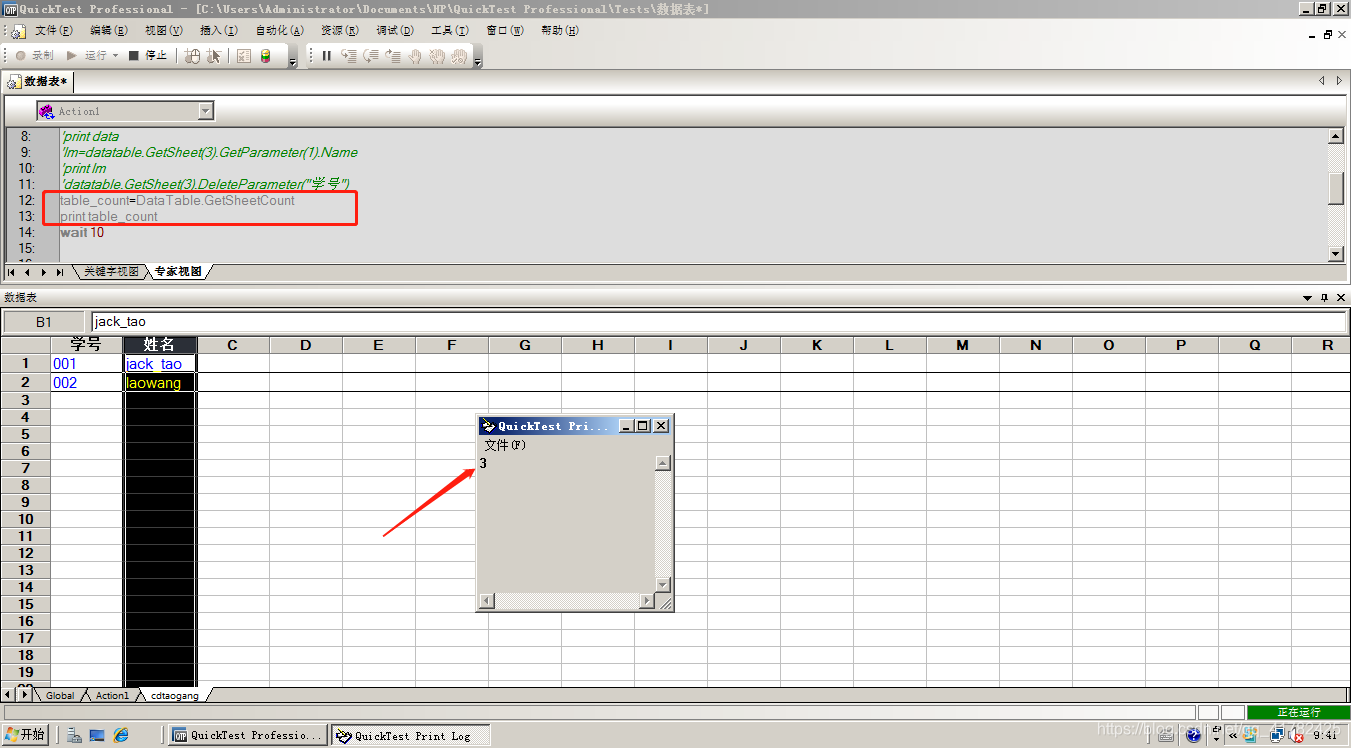Open the small arrow beside 运行
Screen dimensions: 1351x748
click(116, 56)
